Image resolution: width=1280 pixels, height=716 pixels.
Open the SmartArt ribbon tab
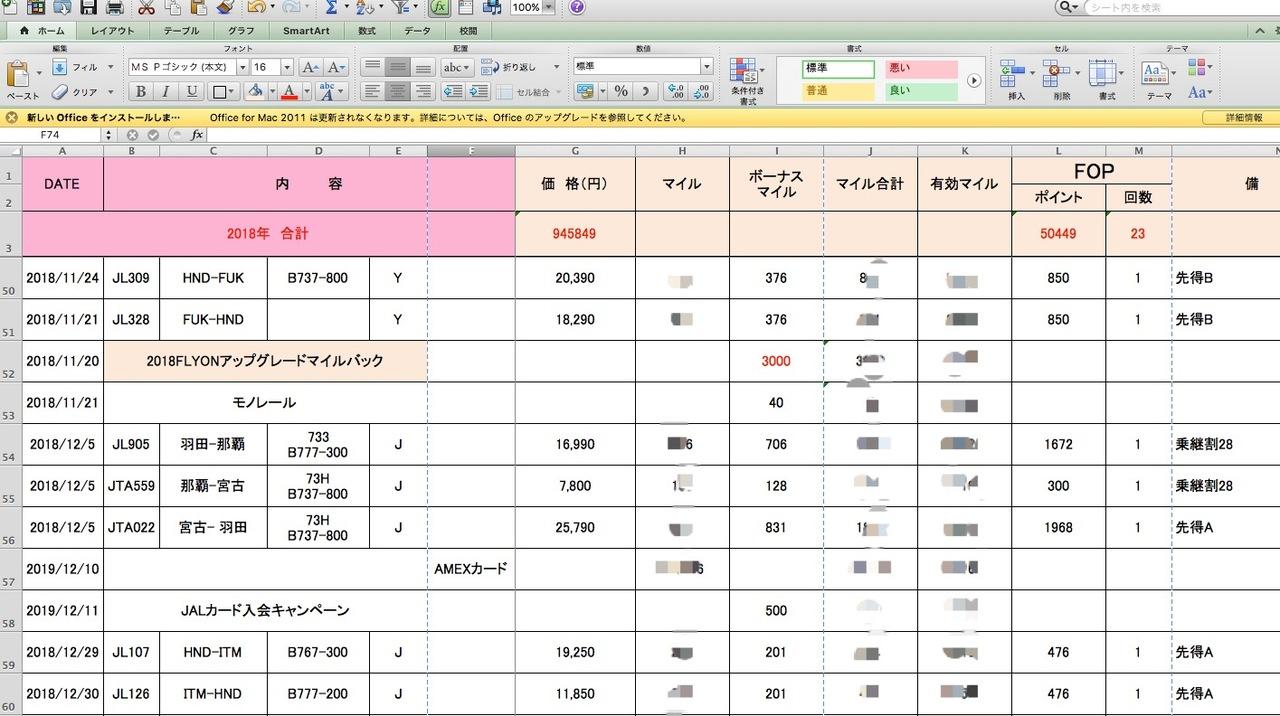pos(306,31)
